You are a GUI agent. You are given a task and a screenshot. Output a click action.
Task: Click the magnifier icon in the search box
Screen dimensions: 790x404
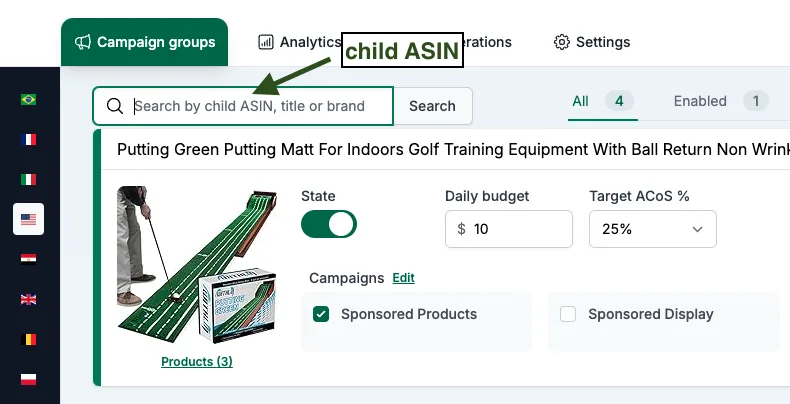tap(115, 106)
